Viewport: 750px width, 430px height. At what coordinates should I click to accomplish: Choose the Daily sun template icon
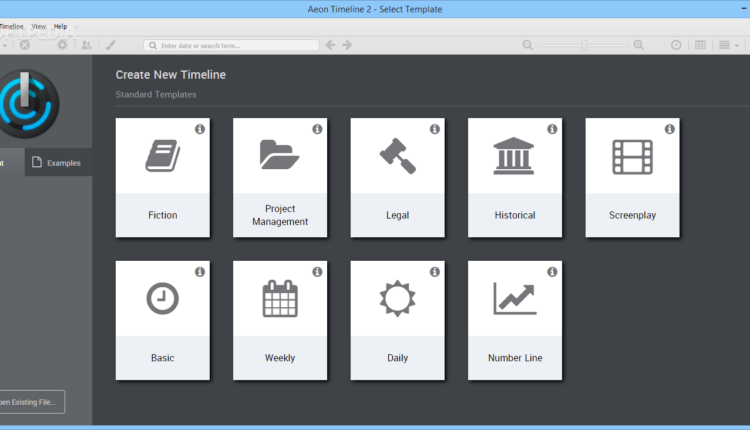pyautogui.click(x=397, y=299)
